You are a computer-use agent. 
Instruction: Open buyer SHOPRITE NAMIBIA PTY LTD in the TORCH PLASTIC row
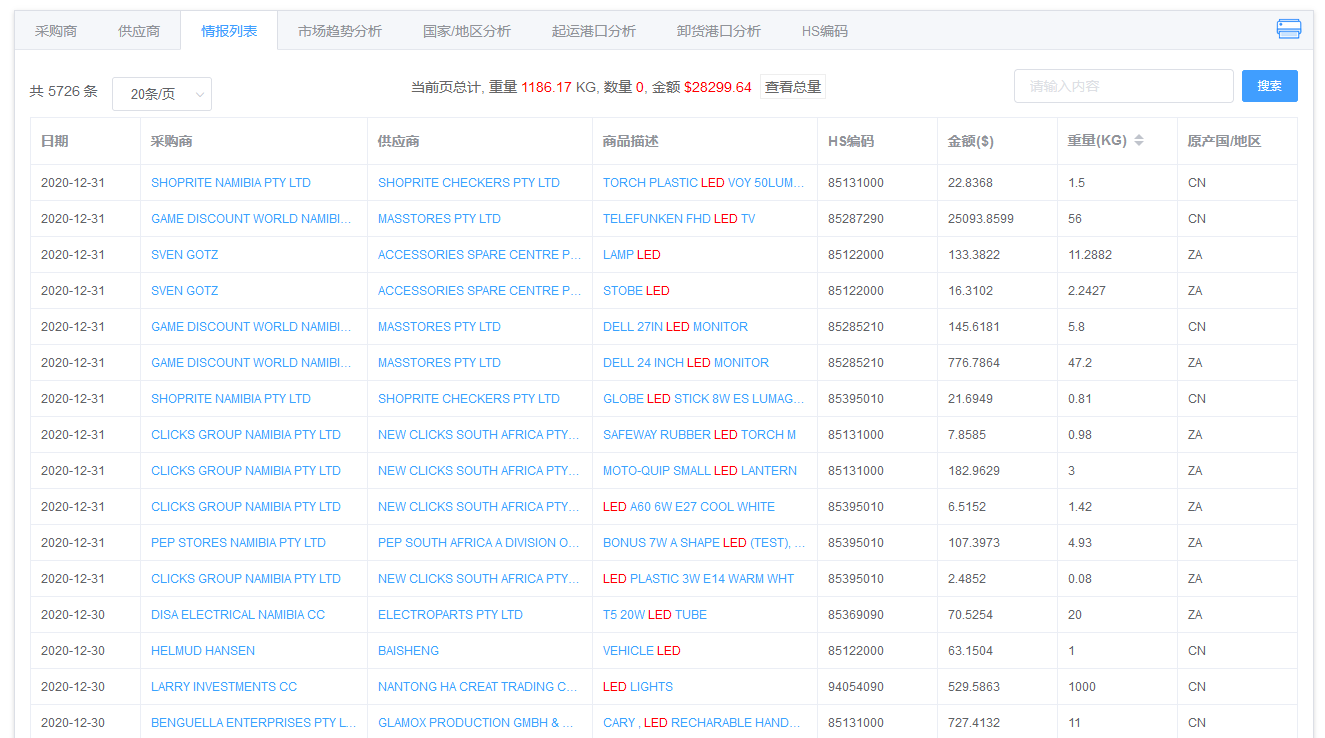231,183
